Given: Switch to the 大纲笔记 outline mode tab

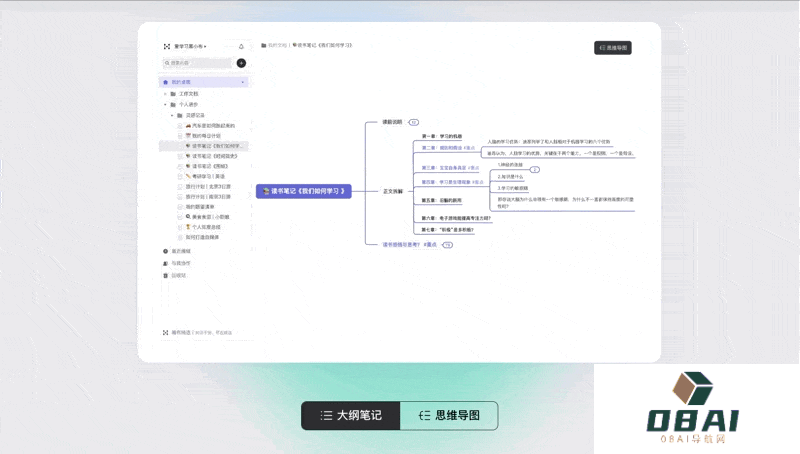Looking at the screenshot, I should (351, 415).
